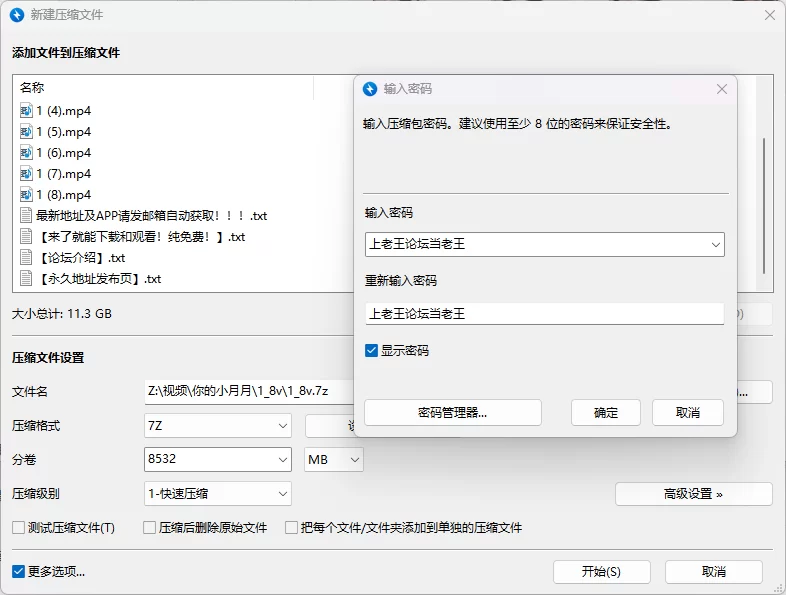Open 密码管理器... button
The width and height of the screenshot is (786, 595).
click(x=452, y=413)
